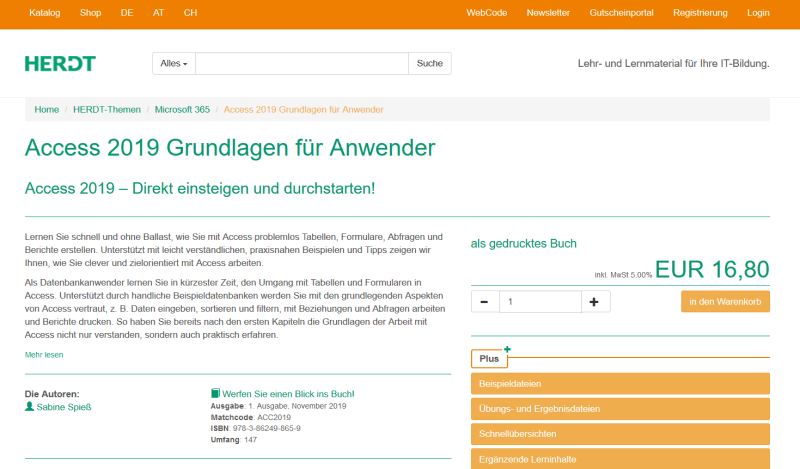Expand the Schnellübersichten section
The image size is (800, 469).
(620, 434)
